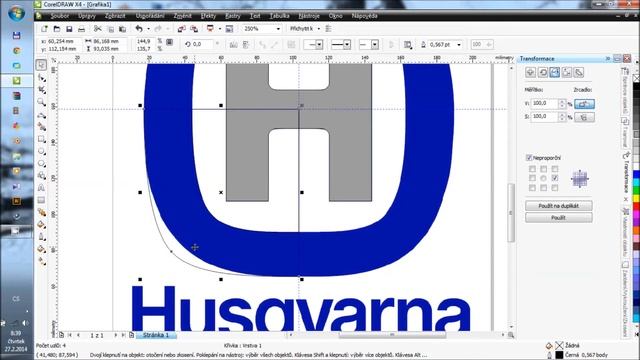This screenshot has height=360, width=640.
Task: Select the Fill bucket tool
Action: click(x=41, y=249)
